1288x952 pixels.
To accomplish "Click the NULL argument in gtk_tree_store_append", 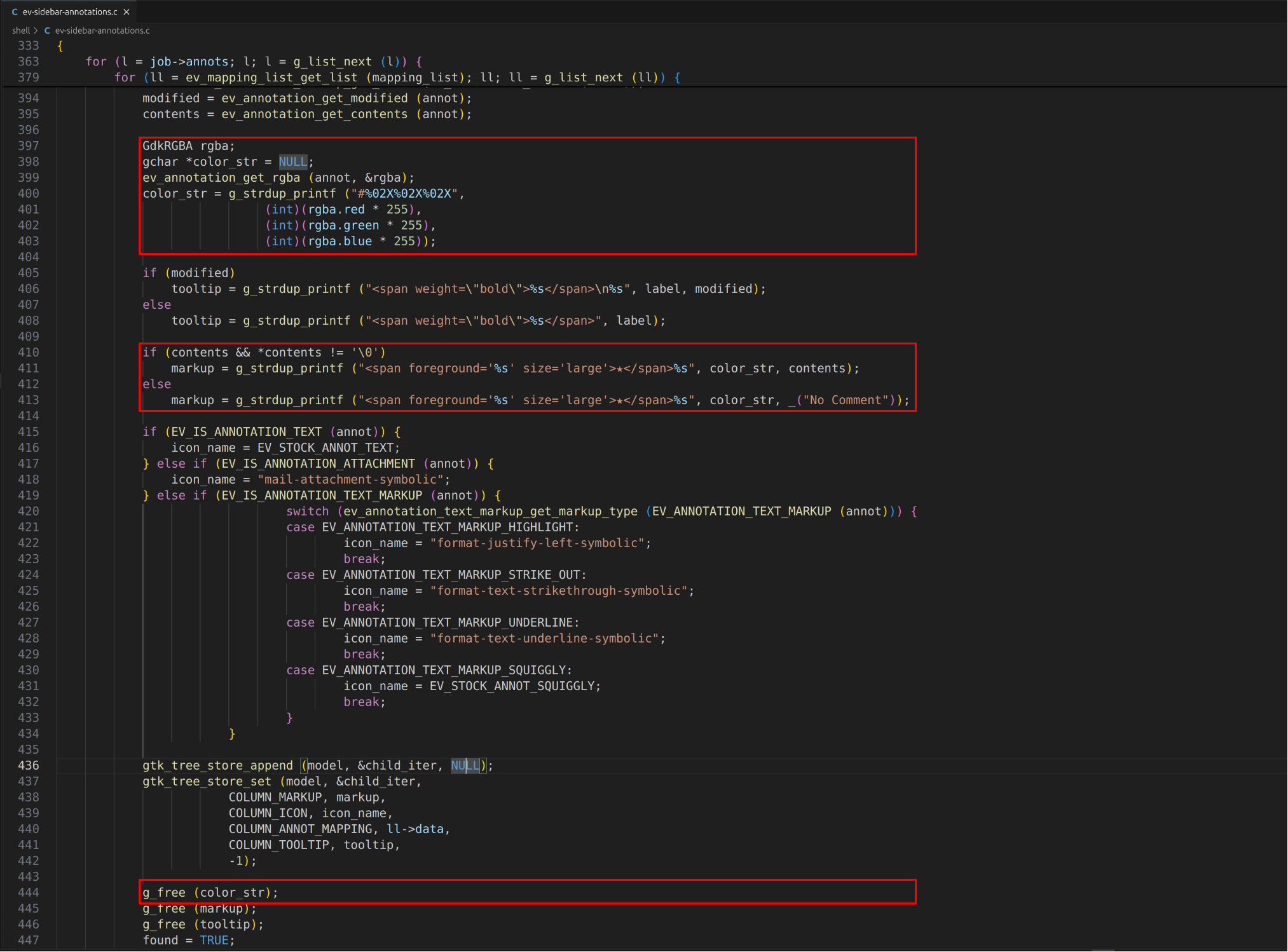I will tap(465, 765).
